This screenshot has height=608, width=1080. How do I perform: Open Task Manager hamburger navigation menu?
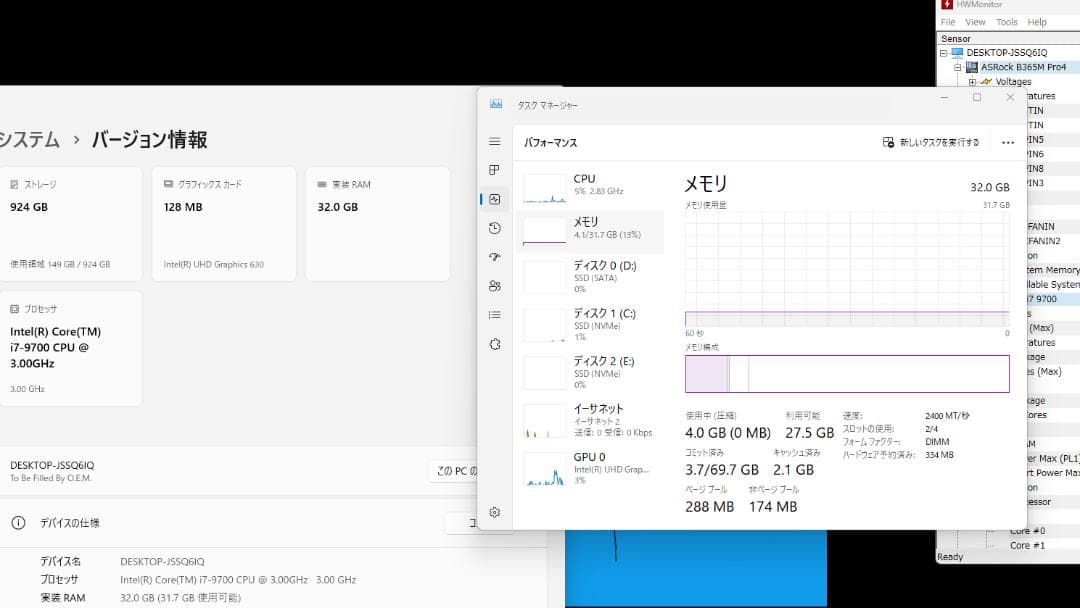pyautogui.click(x=494, y=142)
